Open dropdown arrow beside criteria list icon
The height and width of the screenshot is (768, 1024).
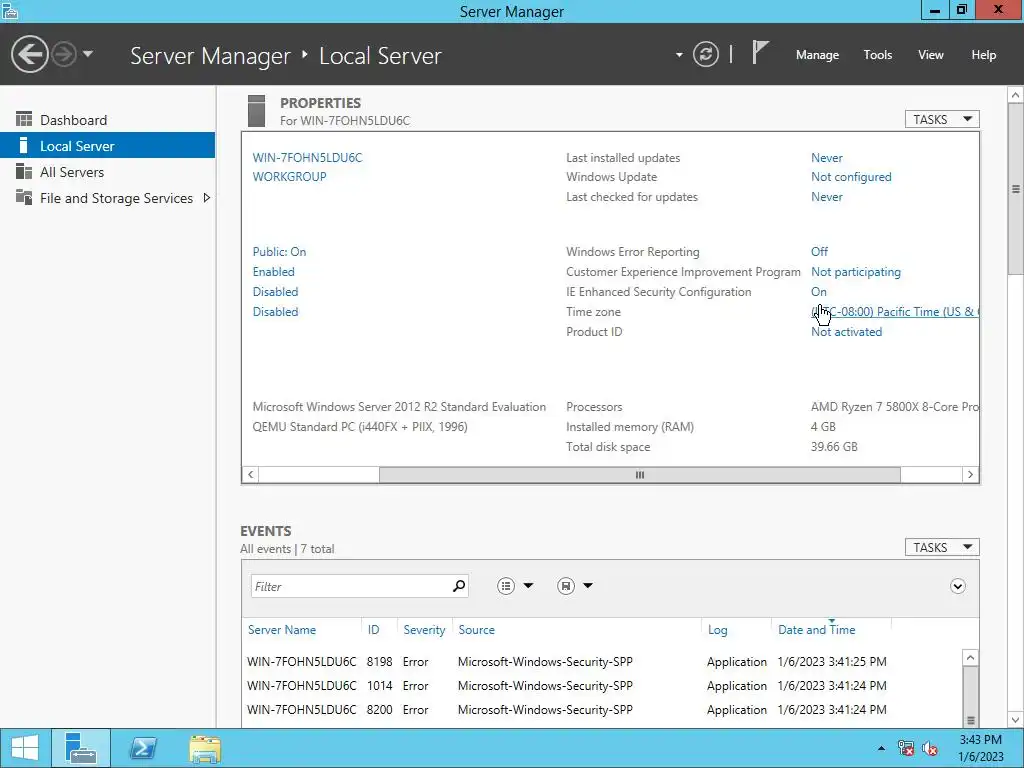pyautogui.click(x=528, y=586)
